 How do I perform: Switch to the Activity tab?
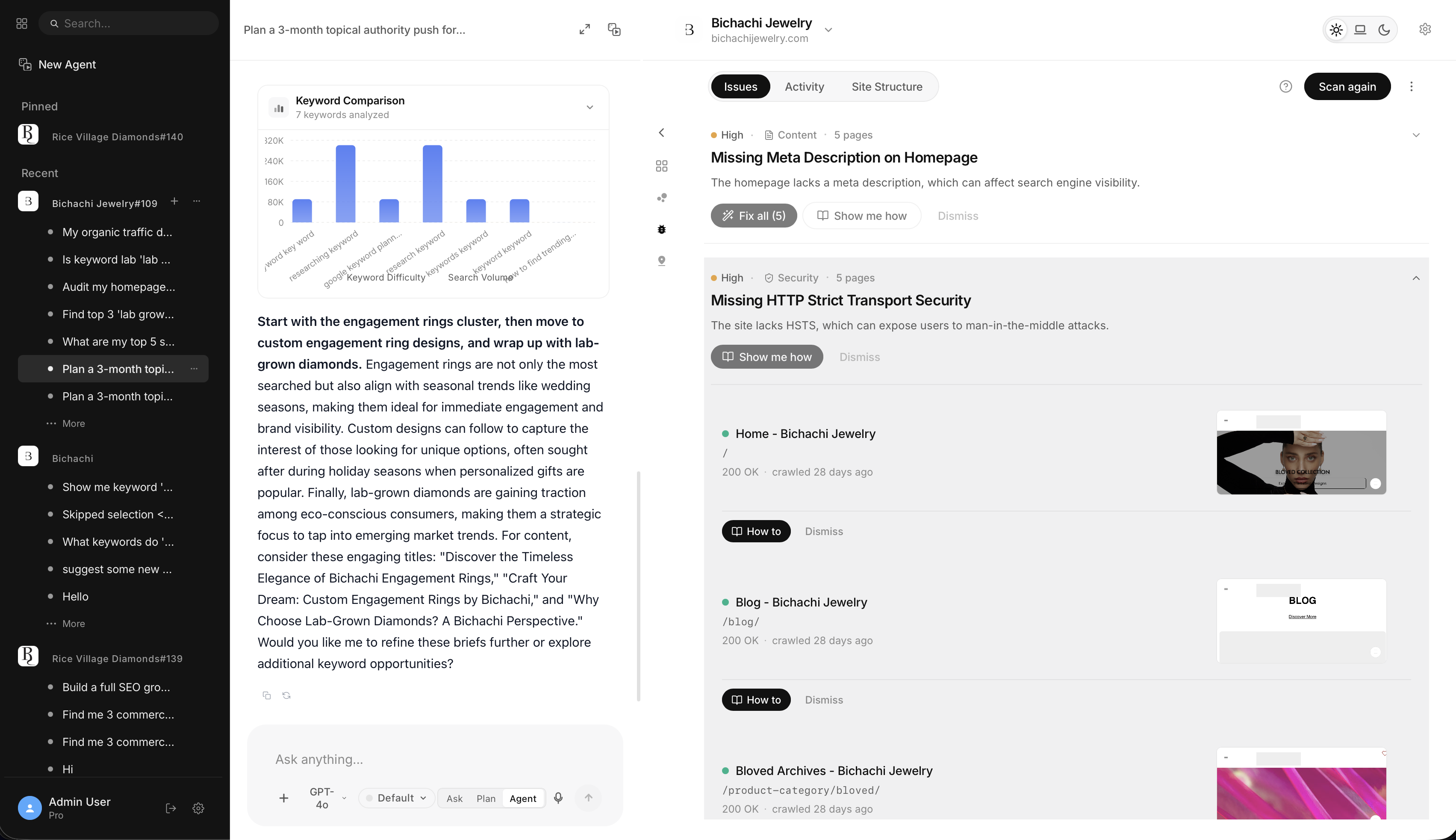point(805,86)
